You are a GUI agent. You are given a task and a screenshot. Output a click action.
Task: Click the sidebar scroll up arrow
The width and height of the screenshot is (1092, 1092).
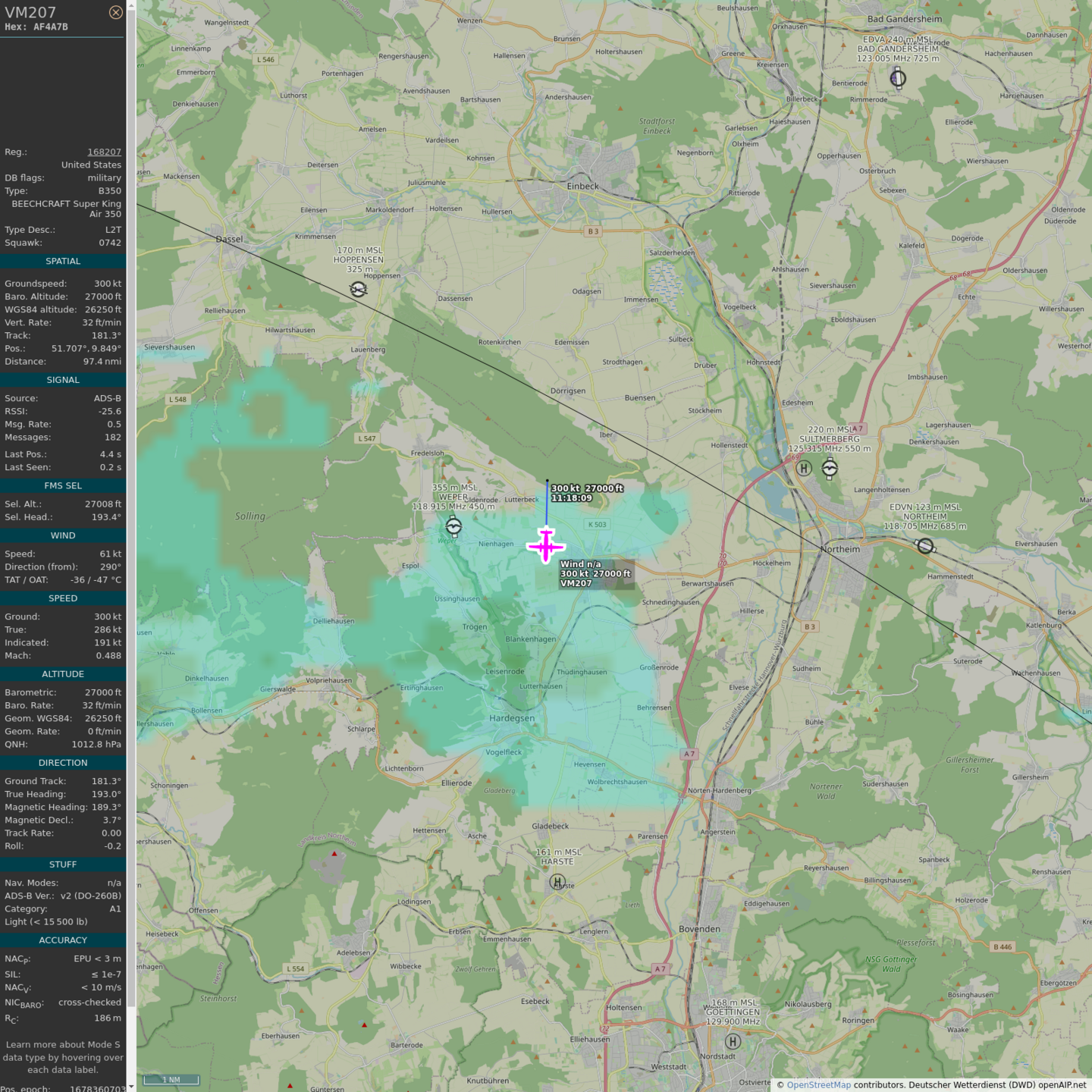[x=131, y=5]
